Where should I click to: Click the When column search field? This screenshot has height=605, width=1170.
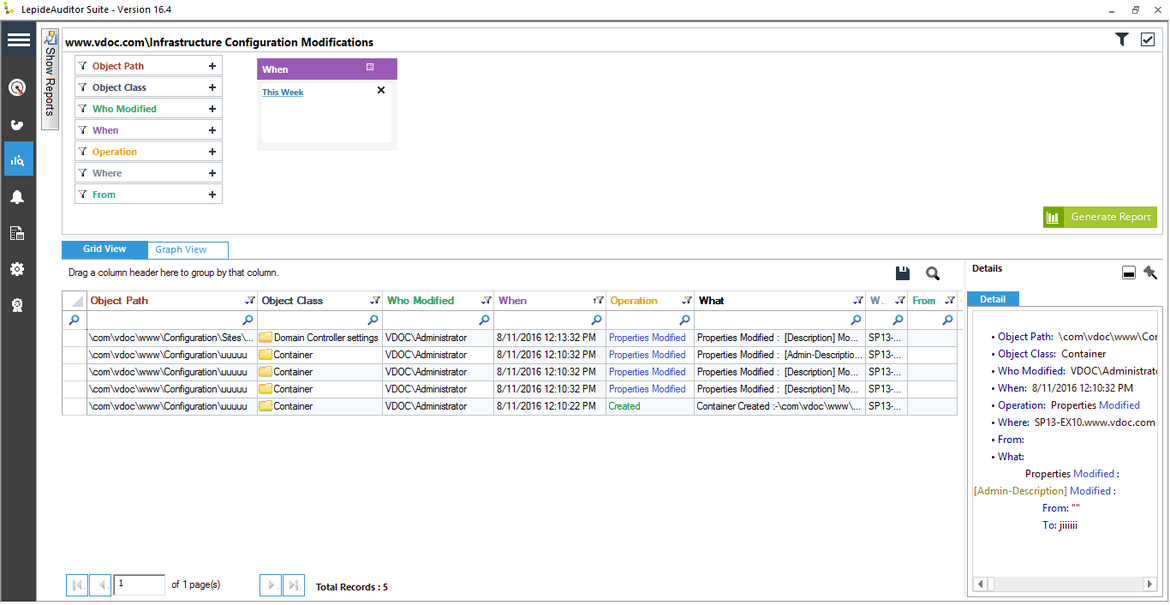(550, 319)
